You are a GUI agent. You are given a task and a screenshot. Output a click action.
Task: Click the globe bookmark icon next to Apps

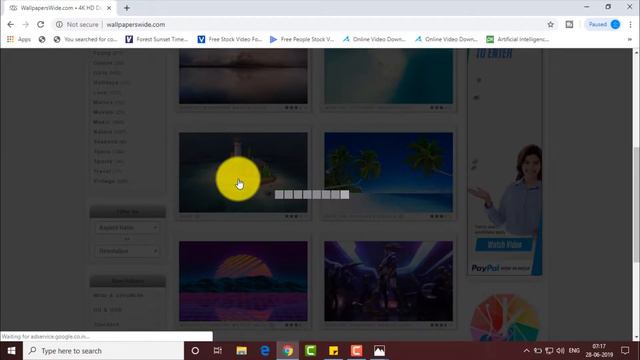coord(42,39)
